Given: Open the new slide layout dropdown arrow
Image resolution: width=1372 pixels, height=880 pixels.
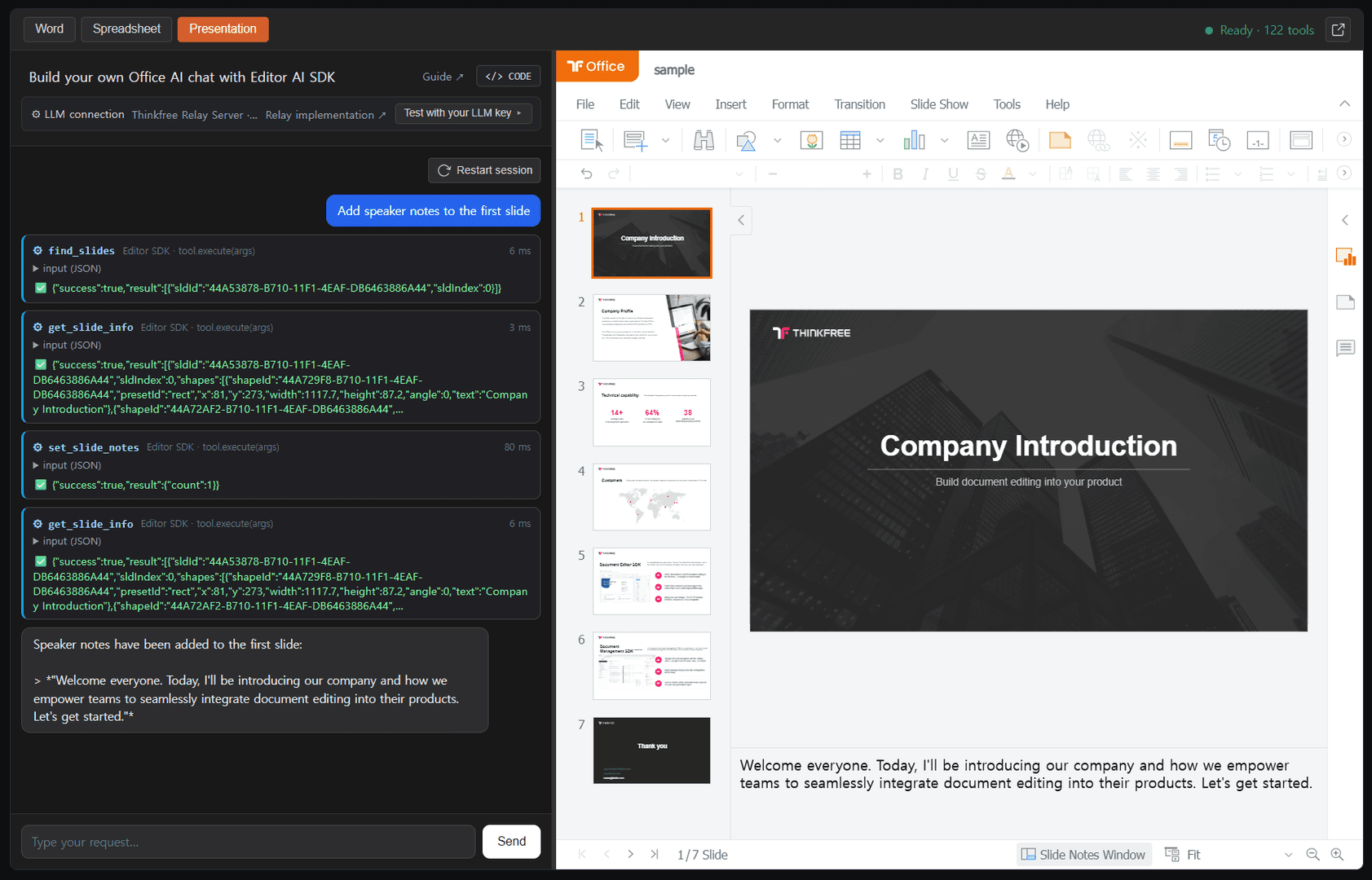Looking at the screenshot, I should 665,140.
